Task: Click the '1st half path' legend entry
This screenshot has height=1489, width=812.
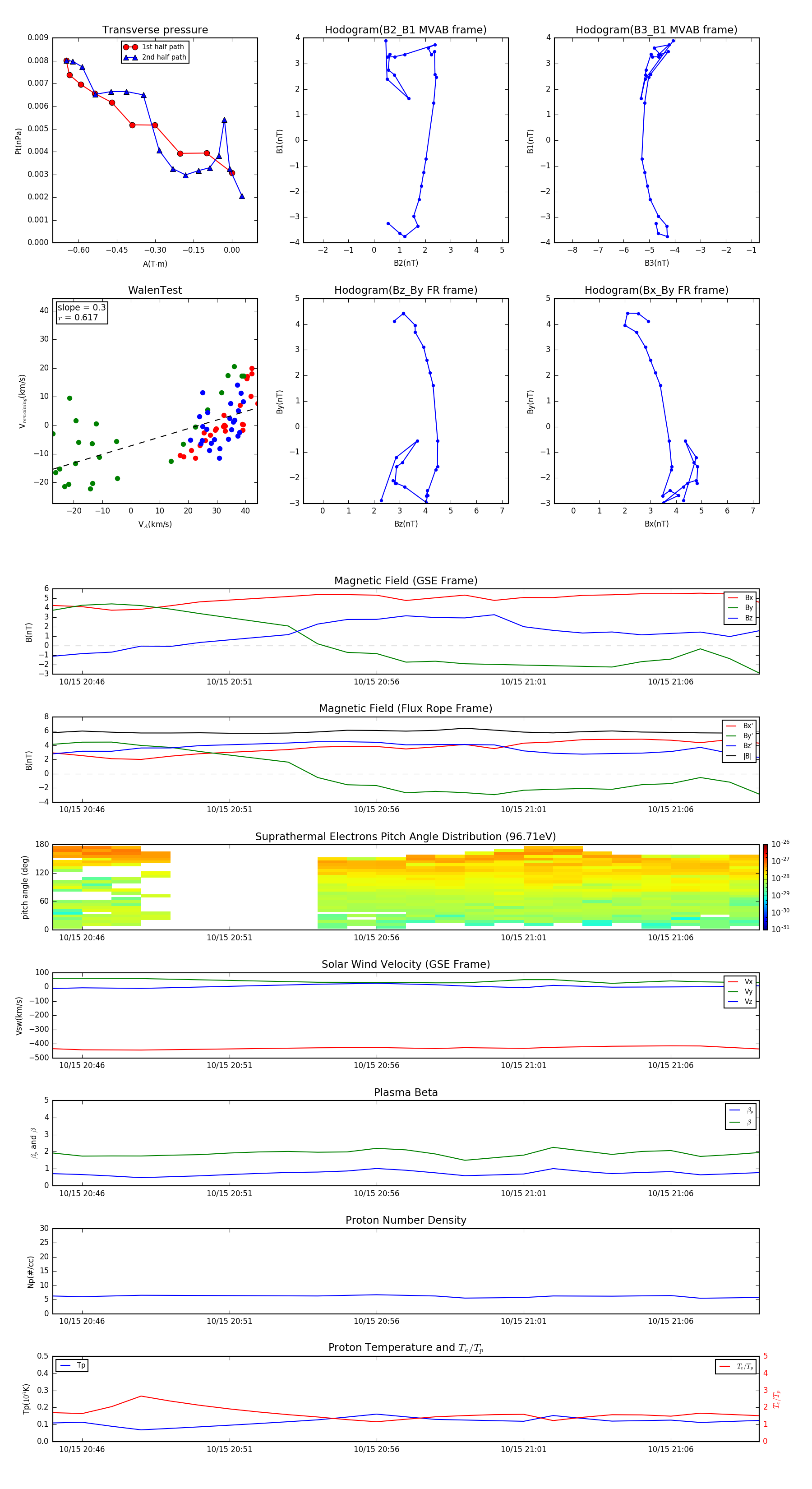Action: [154, 47]
